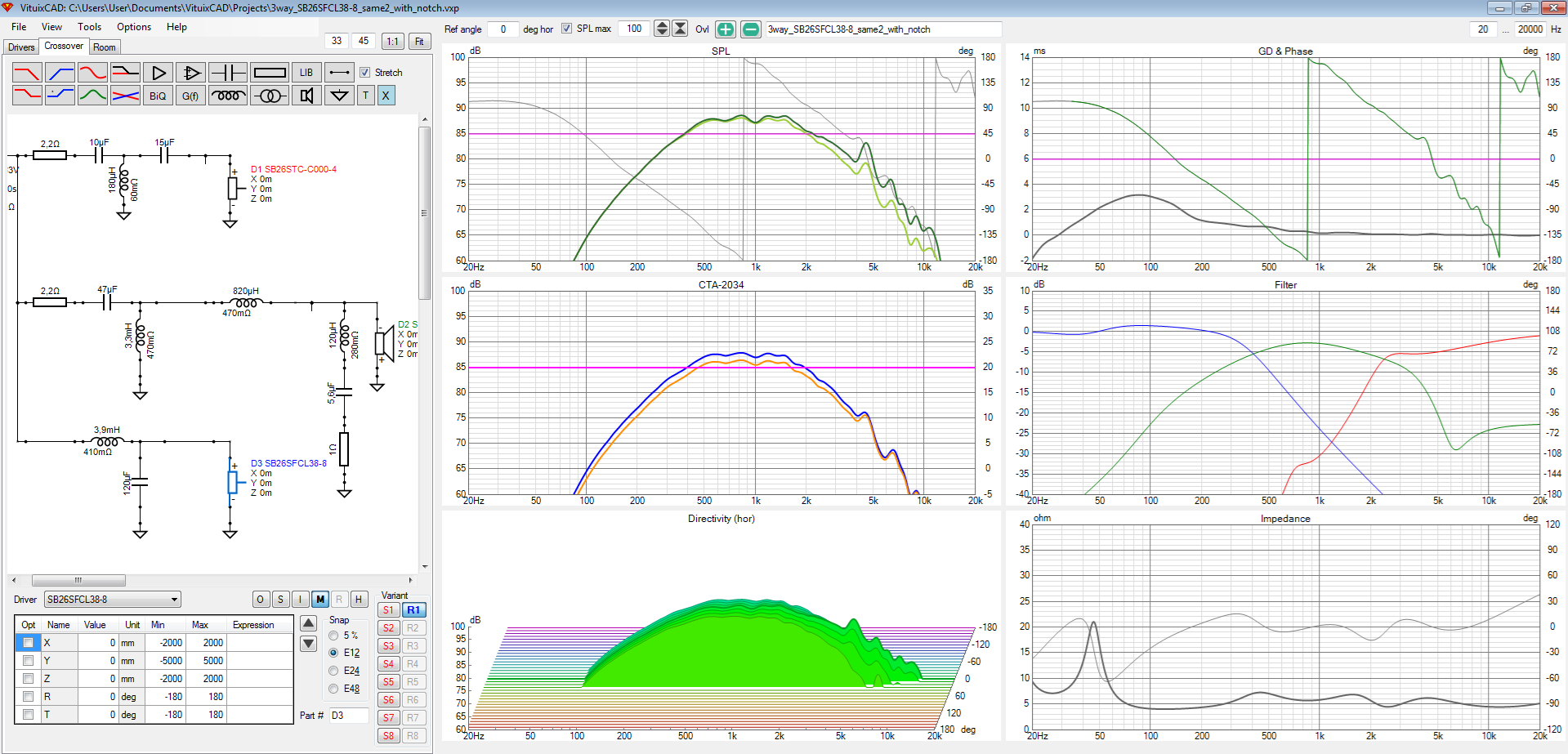
Task: Click the SPL max value field
Action: click(x=634, y=29)
